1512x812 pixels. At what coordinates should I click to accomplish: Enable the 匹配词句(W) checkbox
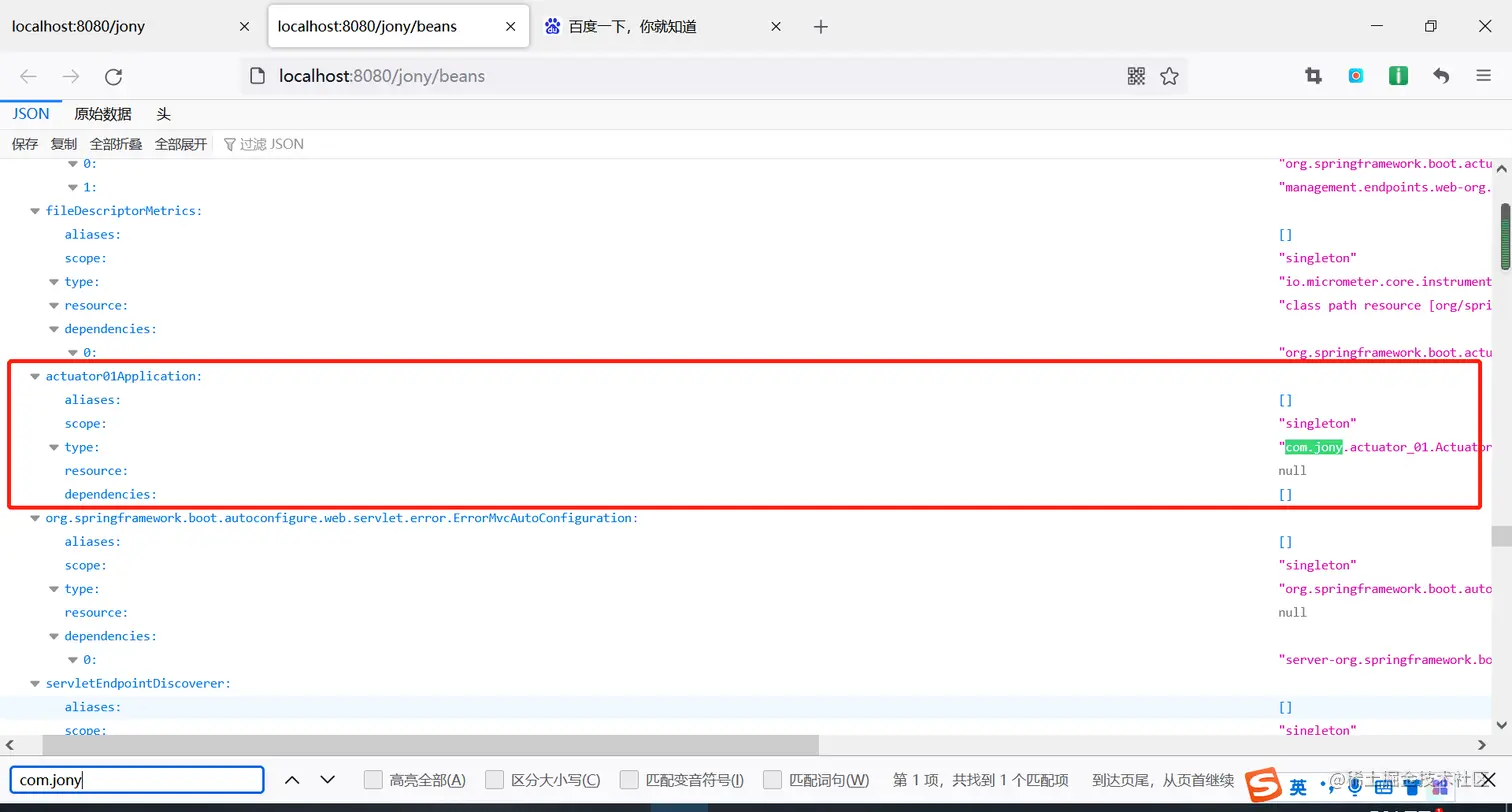click(772, 780)
